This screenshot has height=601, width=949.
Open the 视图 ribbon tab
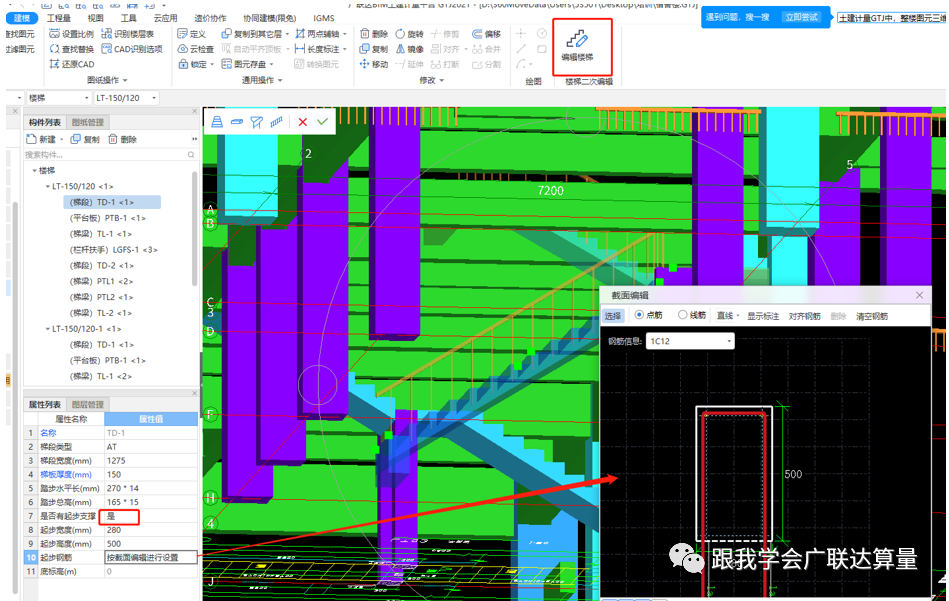point(95,18)
